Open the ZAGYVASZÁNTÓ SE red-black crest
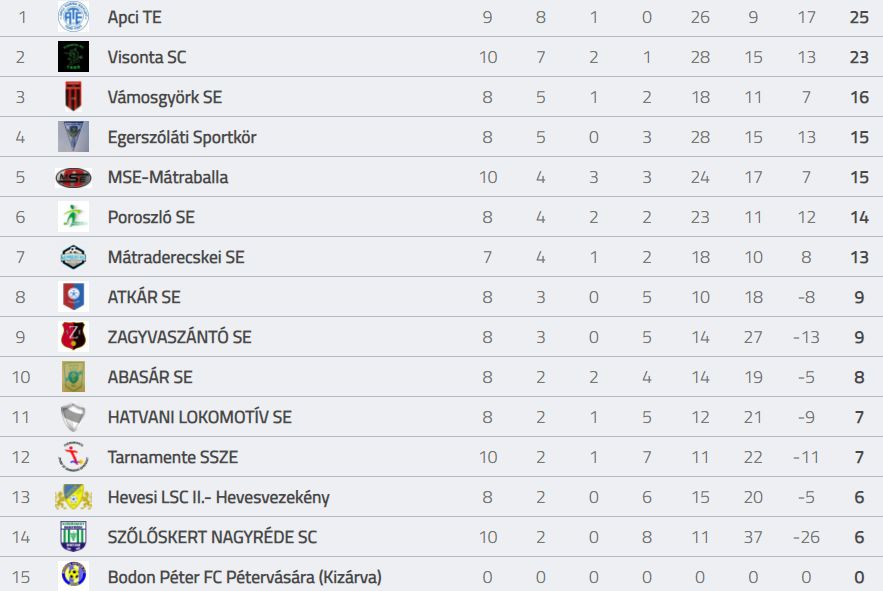The width and height of the screenshot is (883, 591). [73, 336]
